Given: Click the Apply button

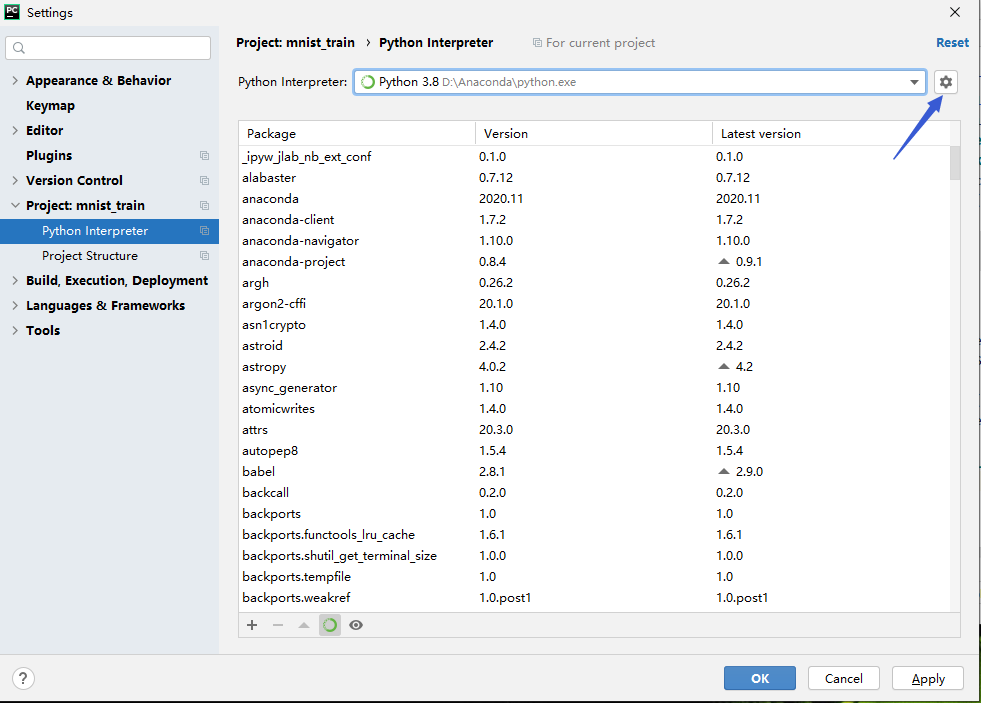Looking at the screenshot, I should tap(928, 678).
